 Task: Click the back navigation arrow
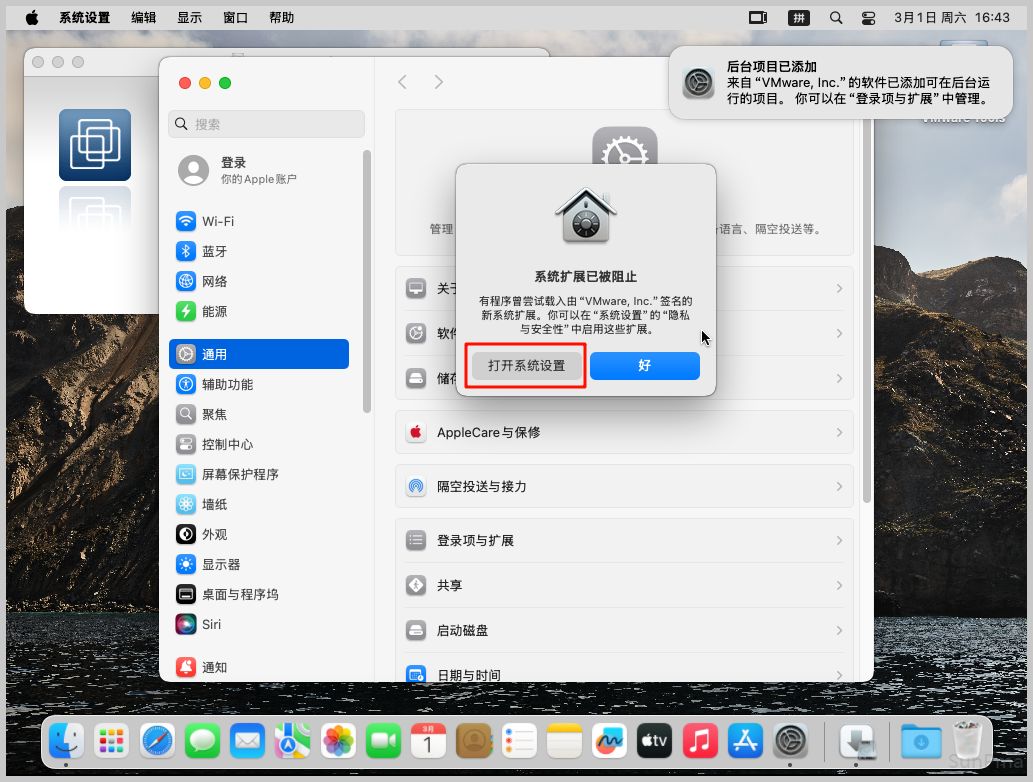tap(402, 82)
